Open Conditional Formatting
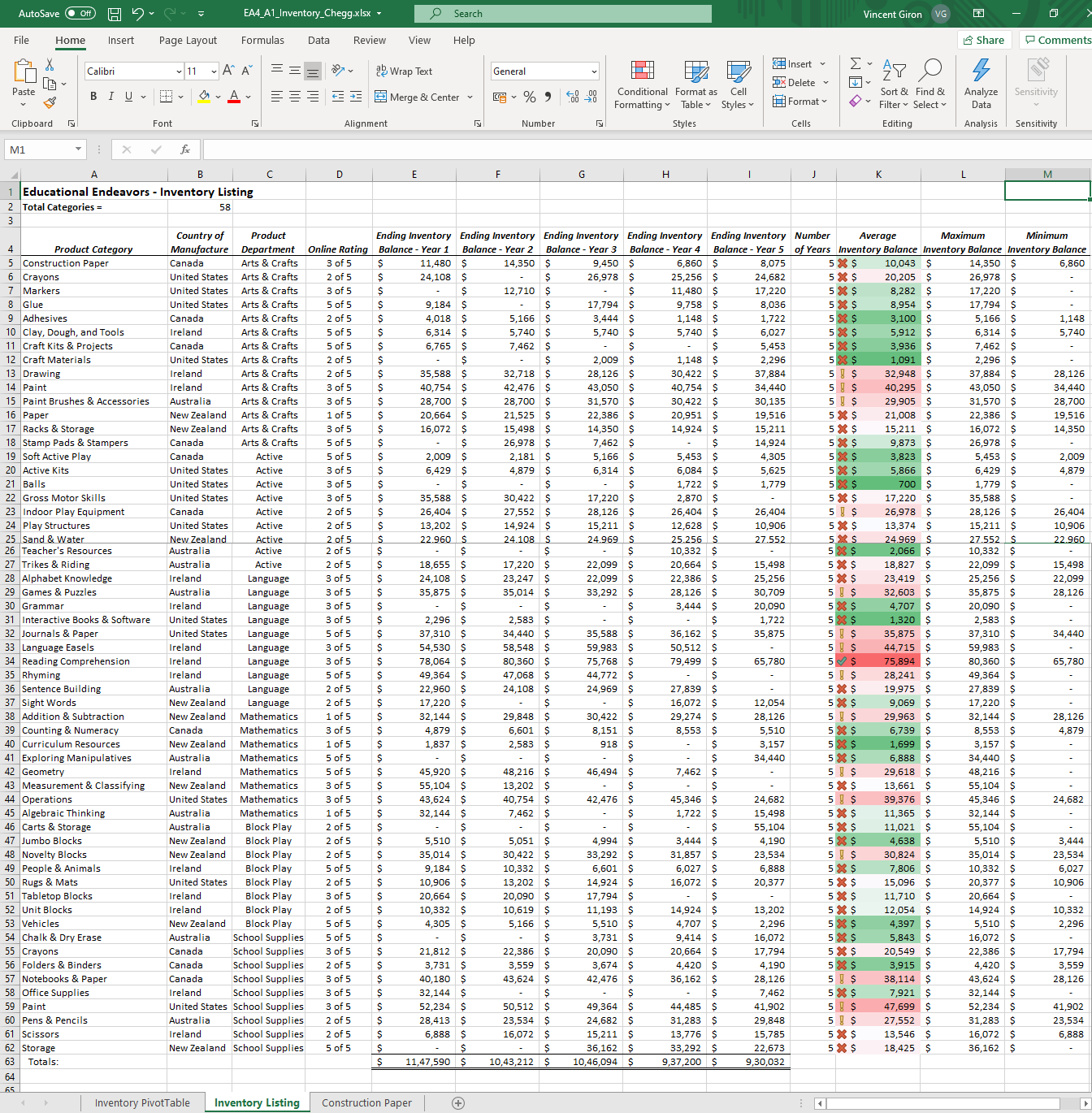Screen dimensions: 1092x1113 [x=642, y=84]
